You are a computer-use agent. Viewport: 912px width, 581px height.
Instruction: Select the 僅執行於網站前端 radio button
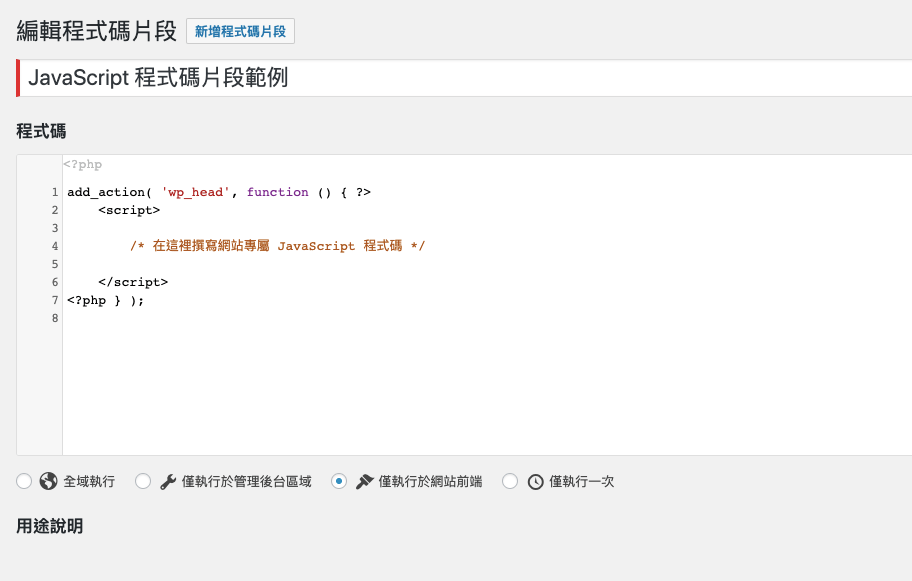click(x=339, y=481)
